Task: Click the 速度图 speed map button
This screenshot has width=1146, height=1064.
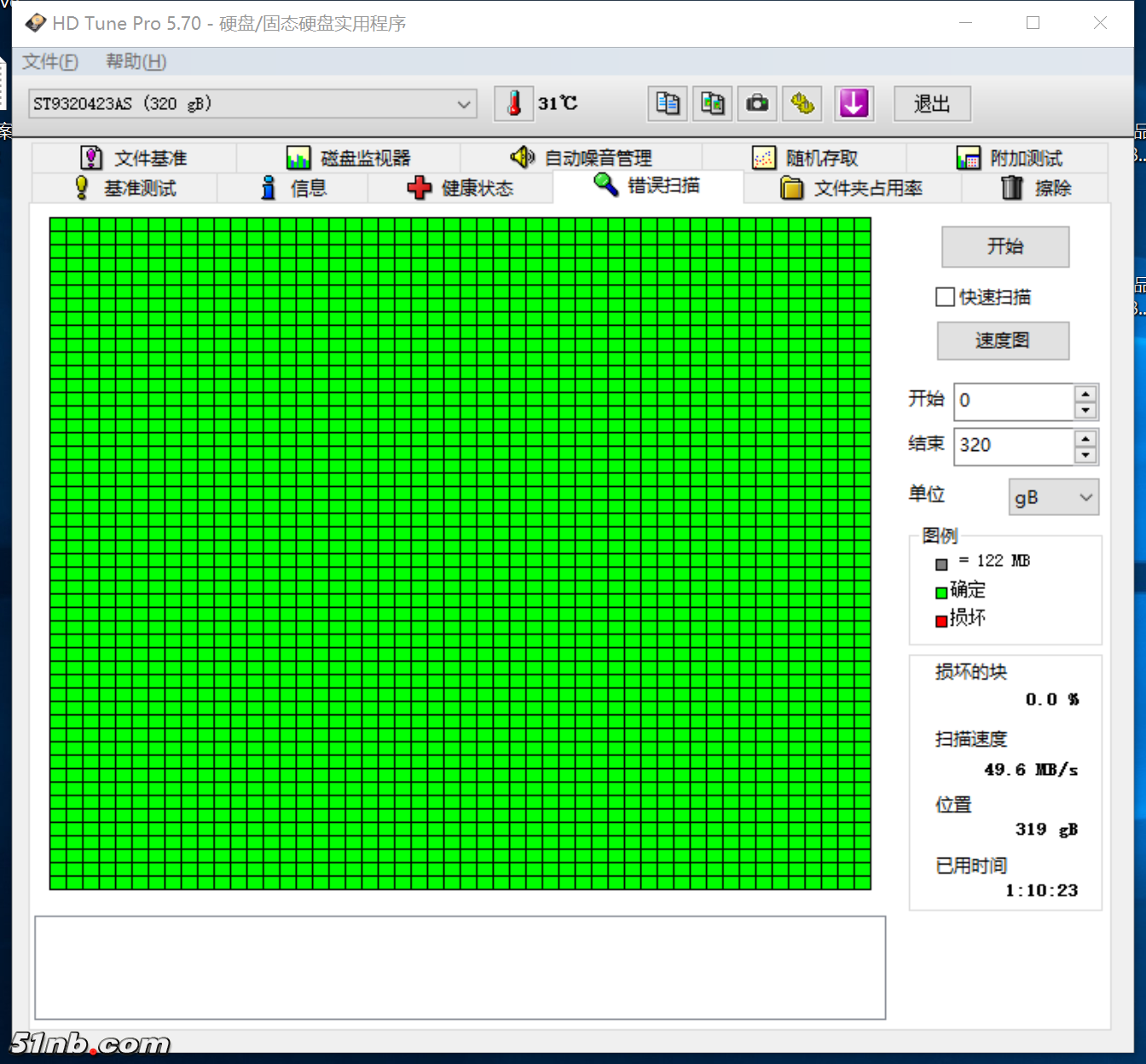Action: pos(1003,341)
